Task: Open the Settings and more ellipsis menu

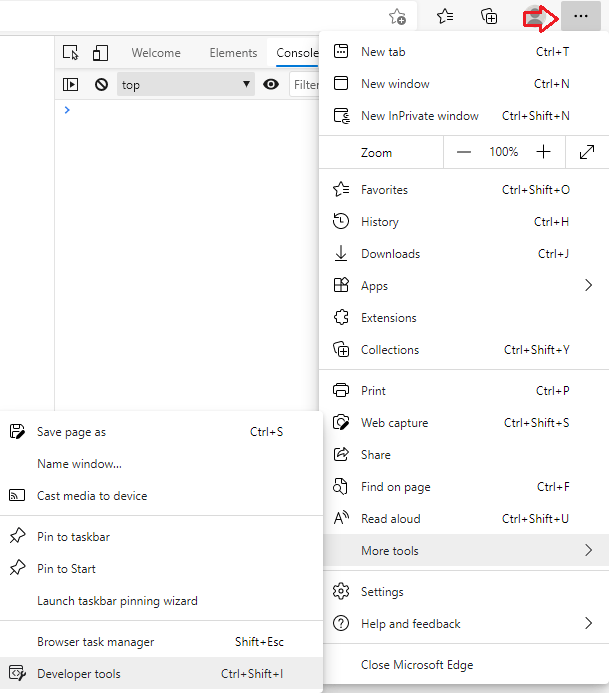Action: (x=581, y=16)
